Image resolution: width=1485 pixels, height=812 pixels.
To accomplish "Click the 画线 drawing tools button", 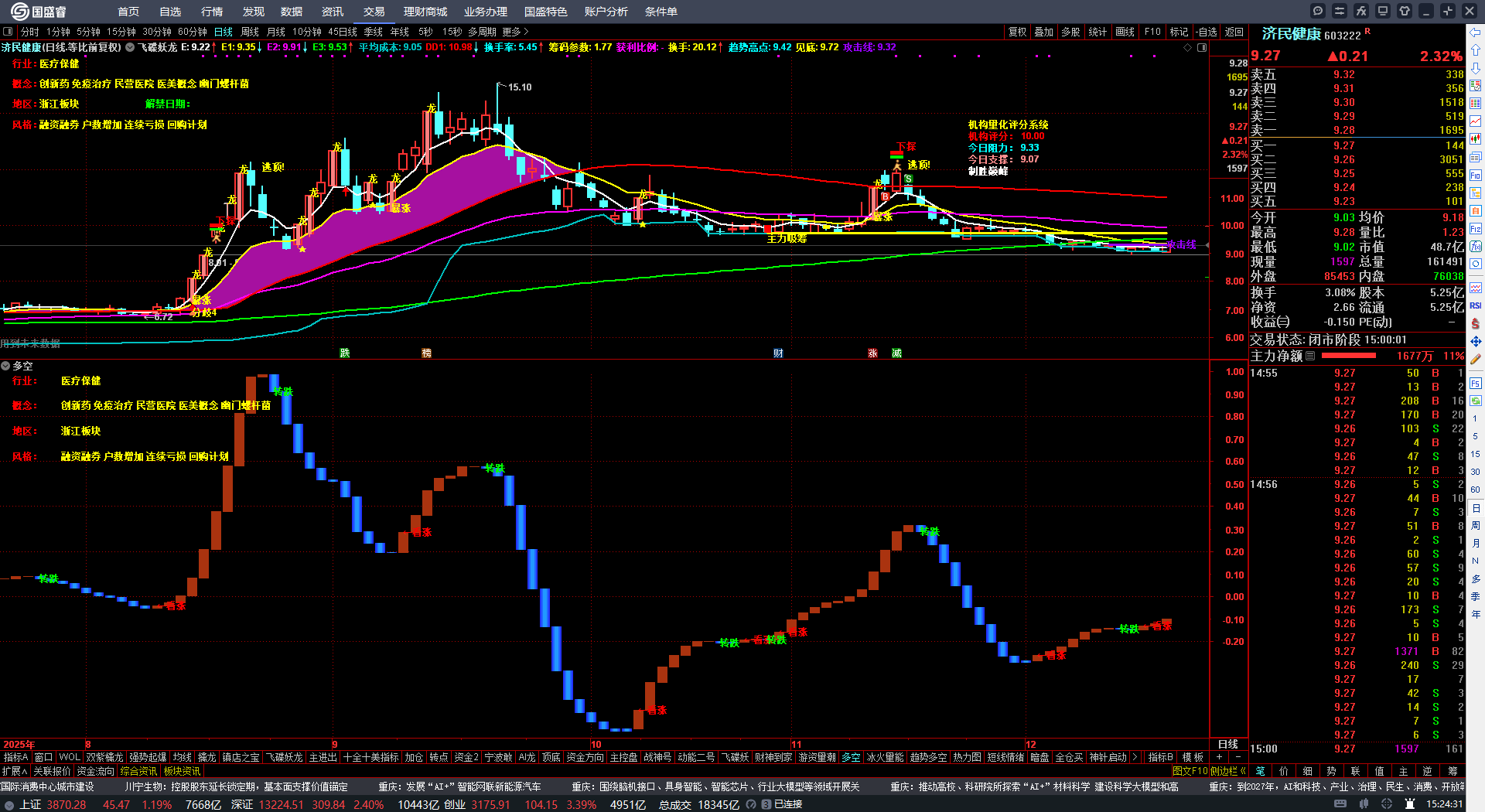I will point(1125,32).
